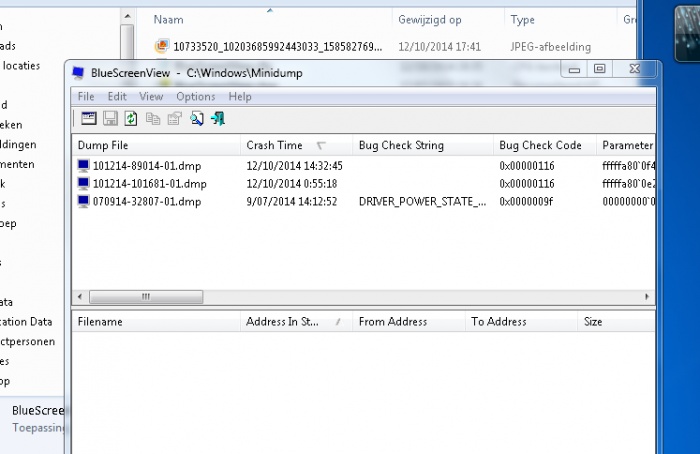The height and width of the screenshot is (454, 700).
Task: Open the Help menu
Action: pos(240,96)
